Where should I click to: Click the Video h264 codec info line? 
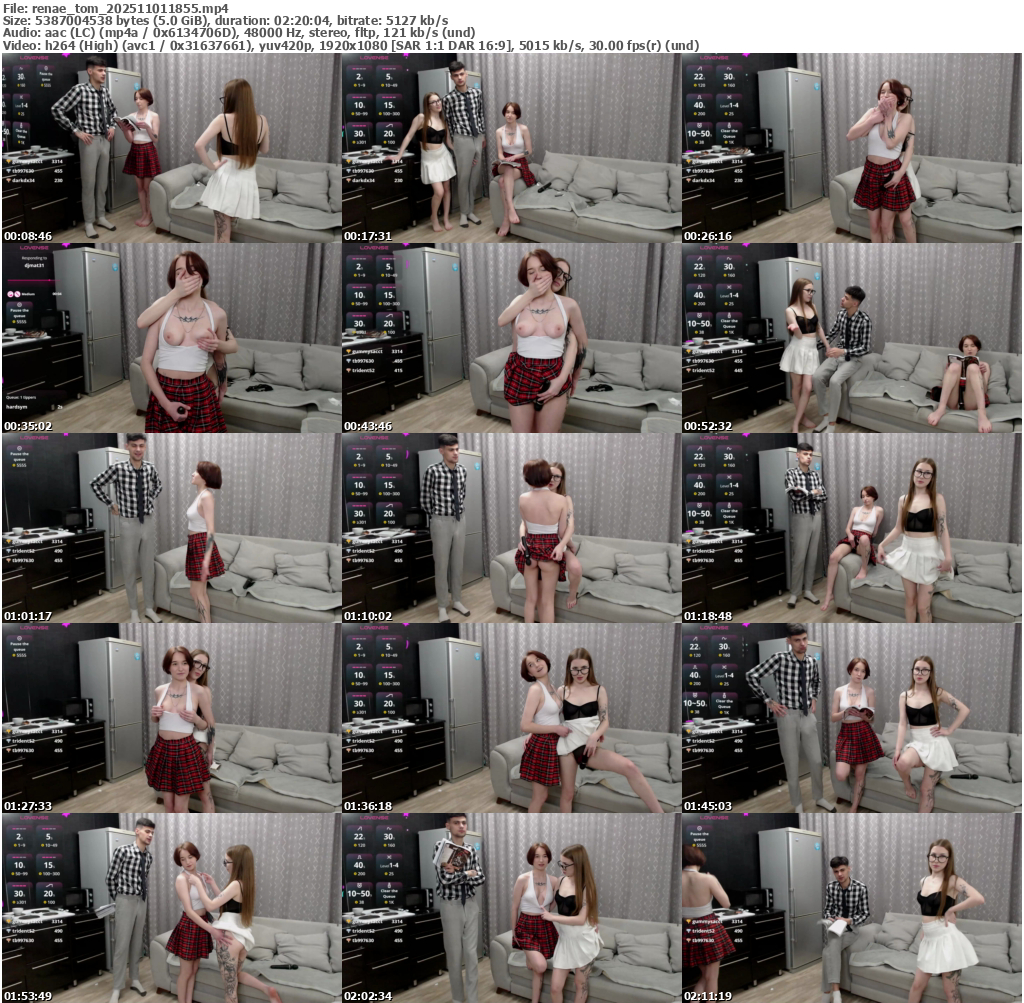click(x=351, y=46)
